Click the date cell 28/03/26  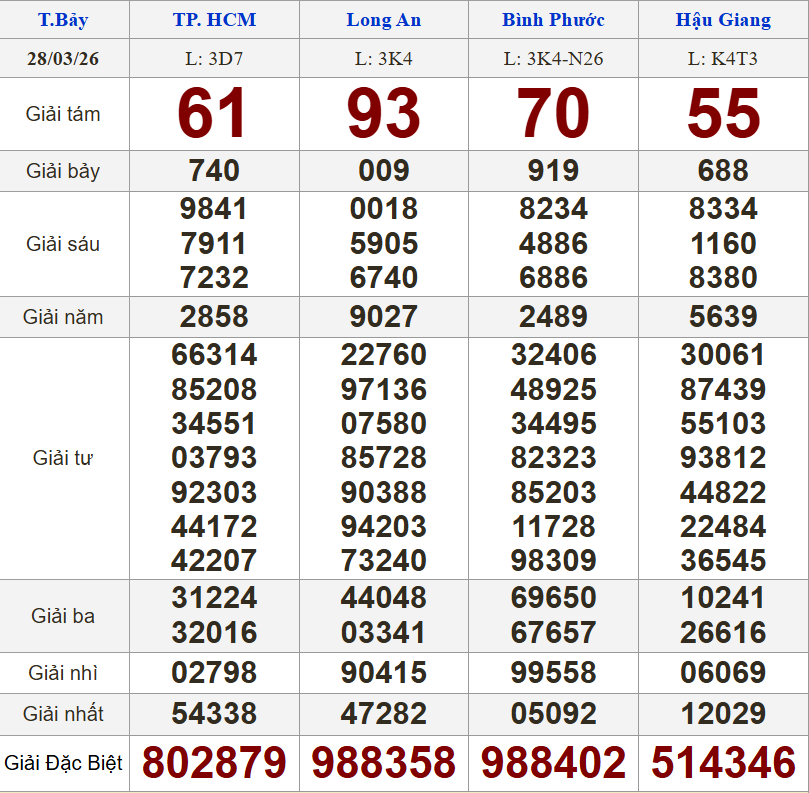point(63,58)
